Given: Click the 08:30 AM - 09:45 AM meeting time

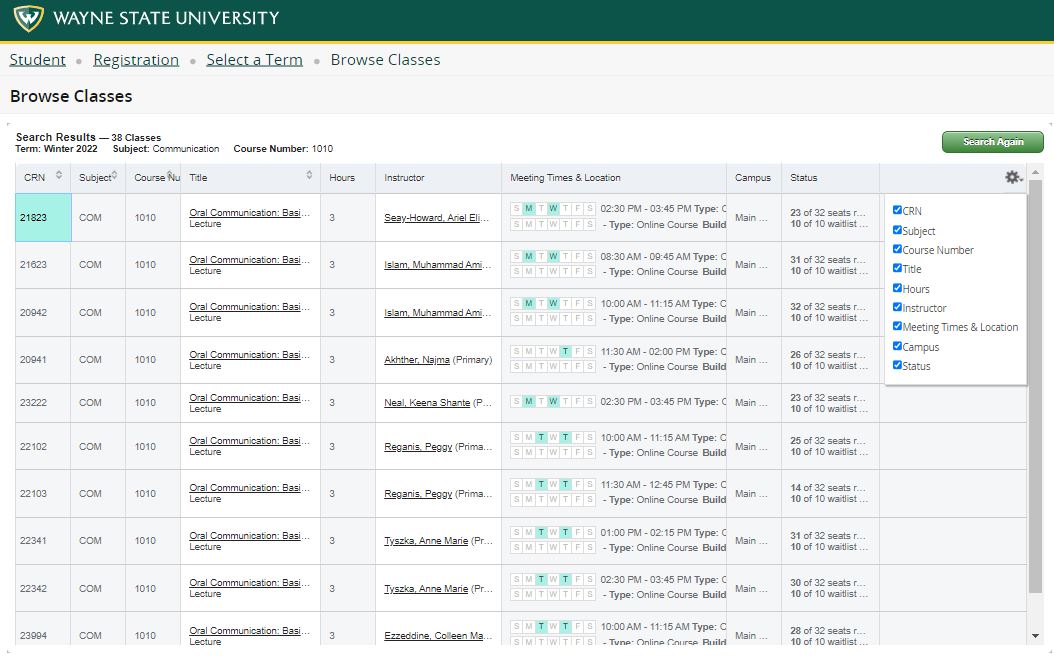Looking at the screenshot, I should point(644,256).
